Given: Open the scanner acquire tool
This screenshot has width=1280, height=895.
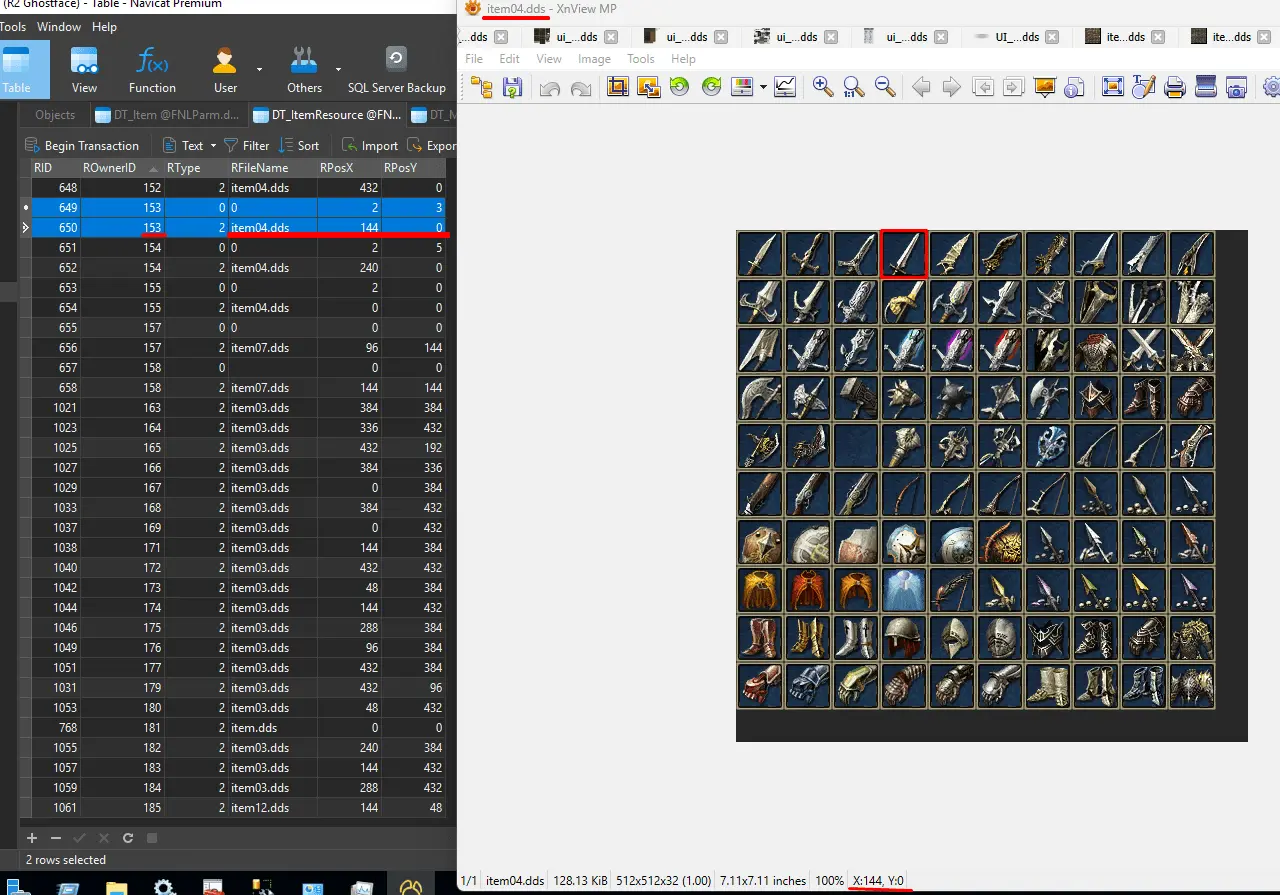Looking at the screenshot, I should tap(1206, 87).
